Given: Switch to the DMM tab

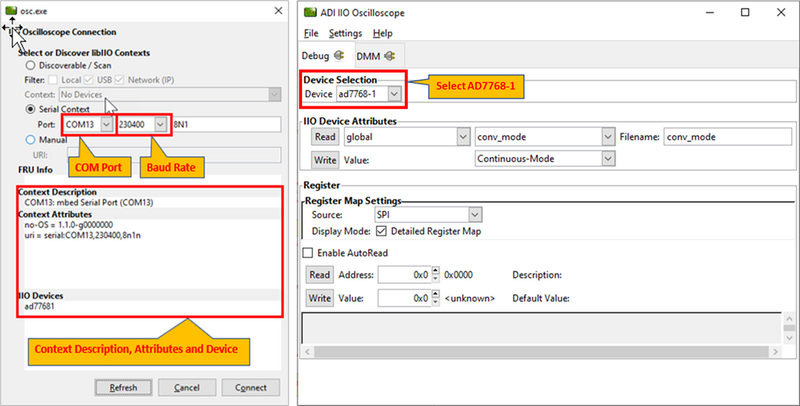Looking at the screenshot, I should pos(368,55).
